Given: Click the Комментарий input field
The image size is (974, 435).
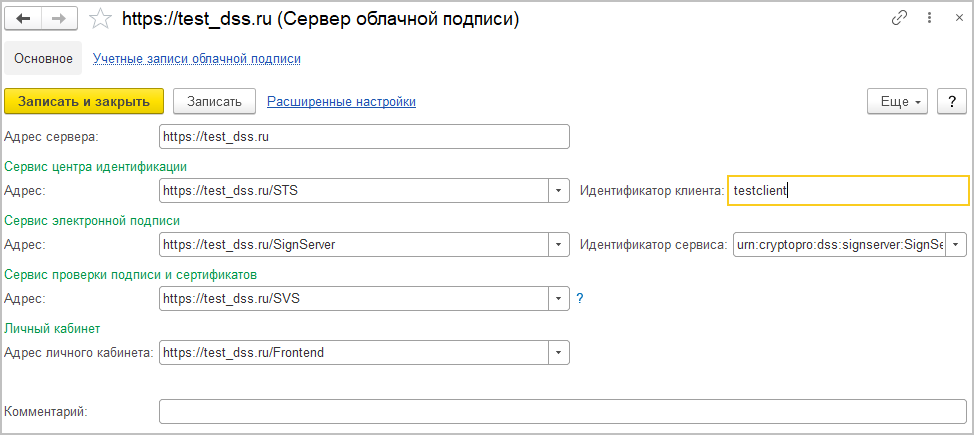Looking at the screenshot, I should click(562, 411).
